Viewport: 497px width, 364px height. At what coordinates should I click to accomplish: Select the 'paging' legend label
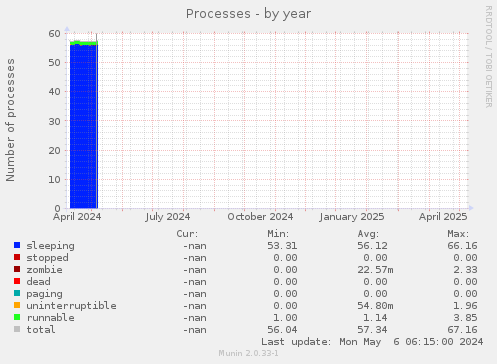click(44, 294)
